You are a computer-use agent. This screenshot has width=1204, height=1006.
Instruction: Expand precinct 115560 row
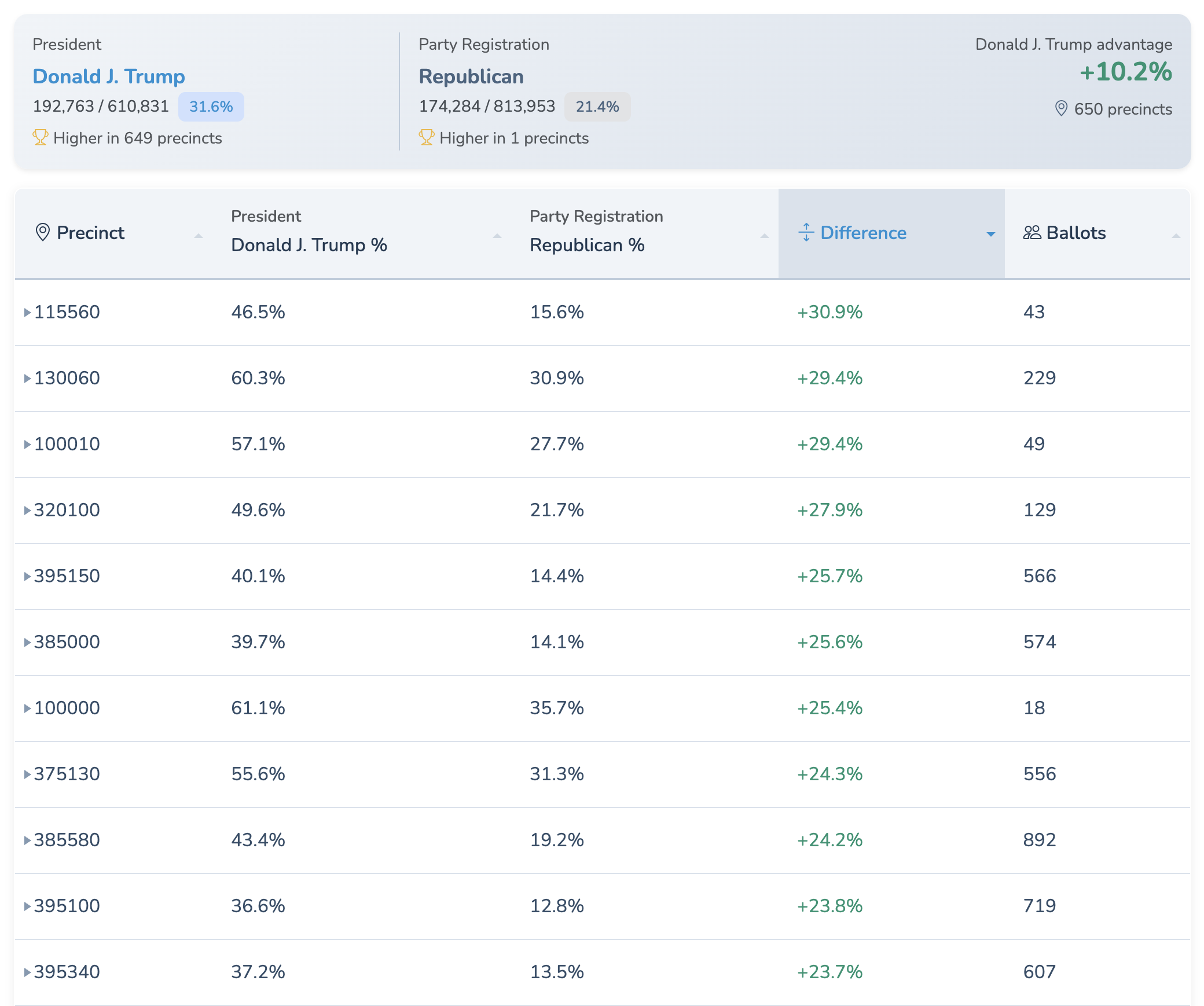[27, 313]
